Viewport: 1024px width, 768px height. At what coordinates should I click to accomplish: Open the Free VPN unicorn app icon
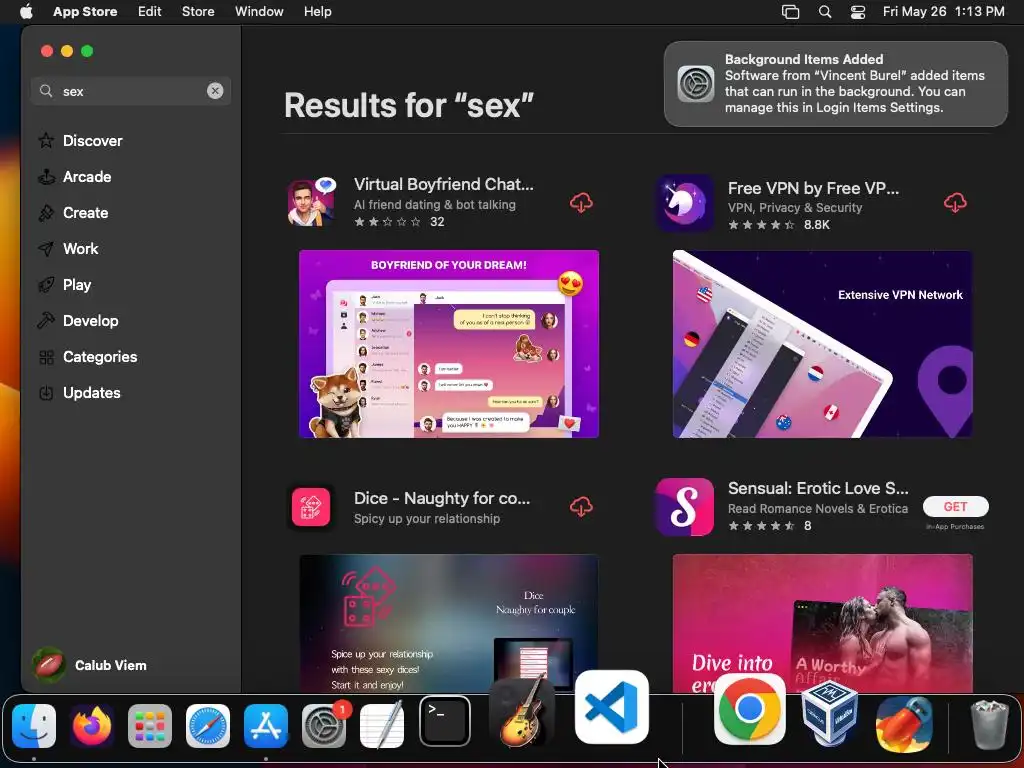[684, 203]
